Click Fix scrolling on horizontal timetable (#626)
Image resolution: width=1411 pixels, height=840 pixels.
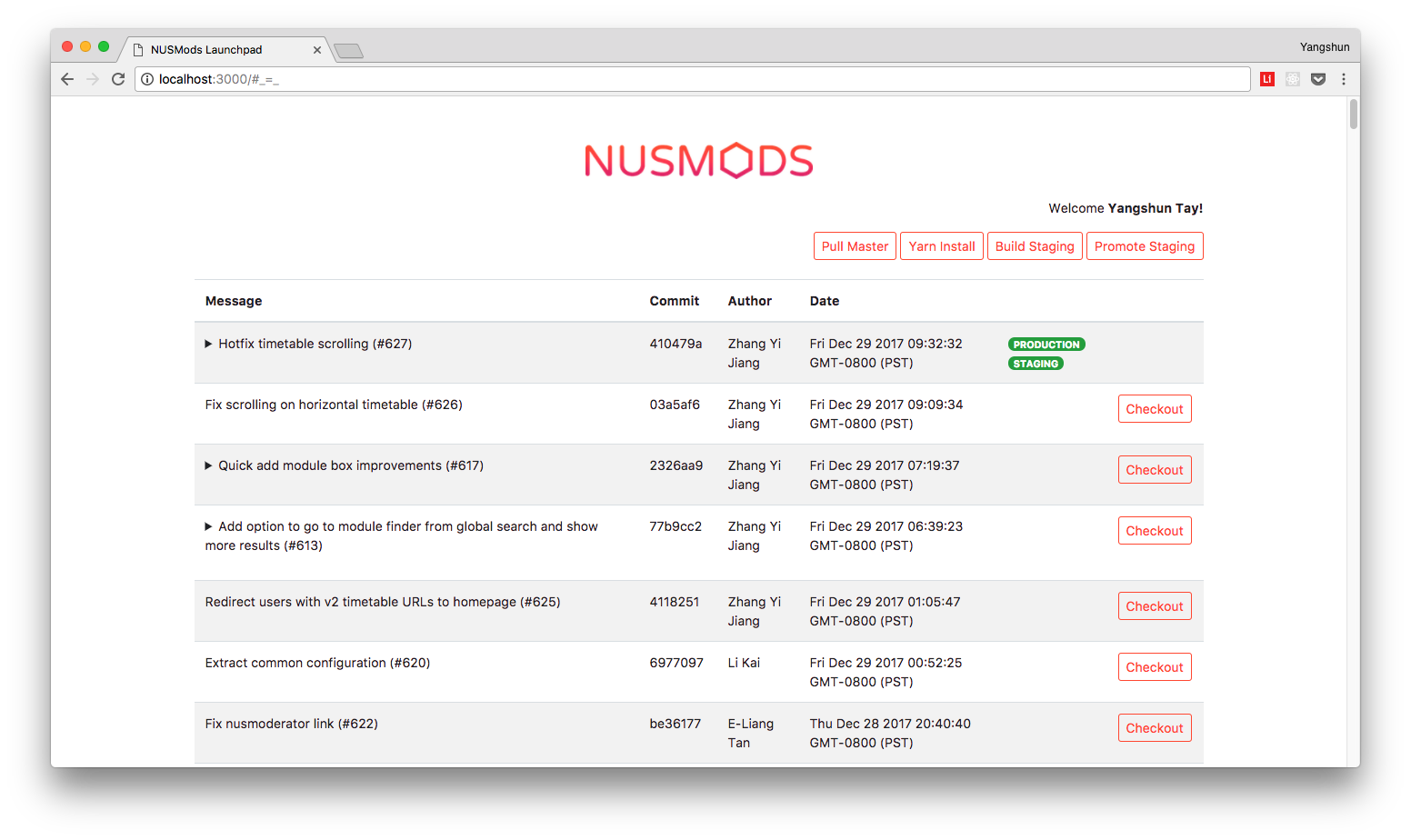(x=334, y=405)
